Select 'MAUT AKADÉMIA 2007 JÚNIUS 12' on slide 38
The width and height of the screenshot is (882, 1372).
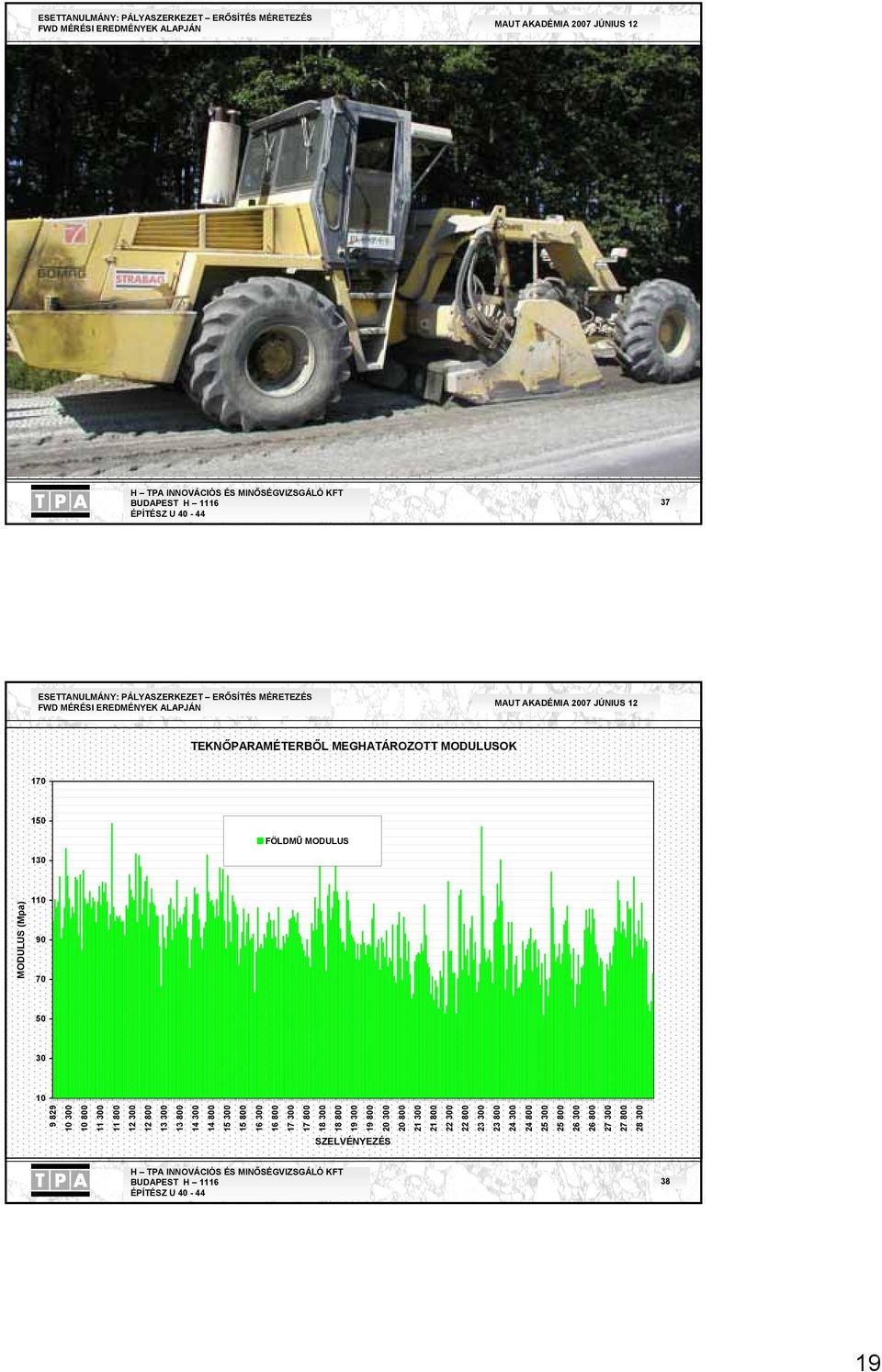pos(566,703)
